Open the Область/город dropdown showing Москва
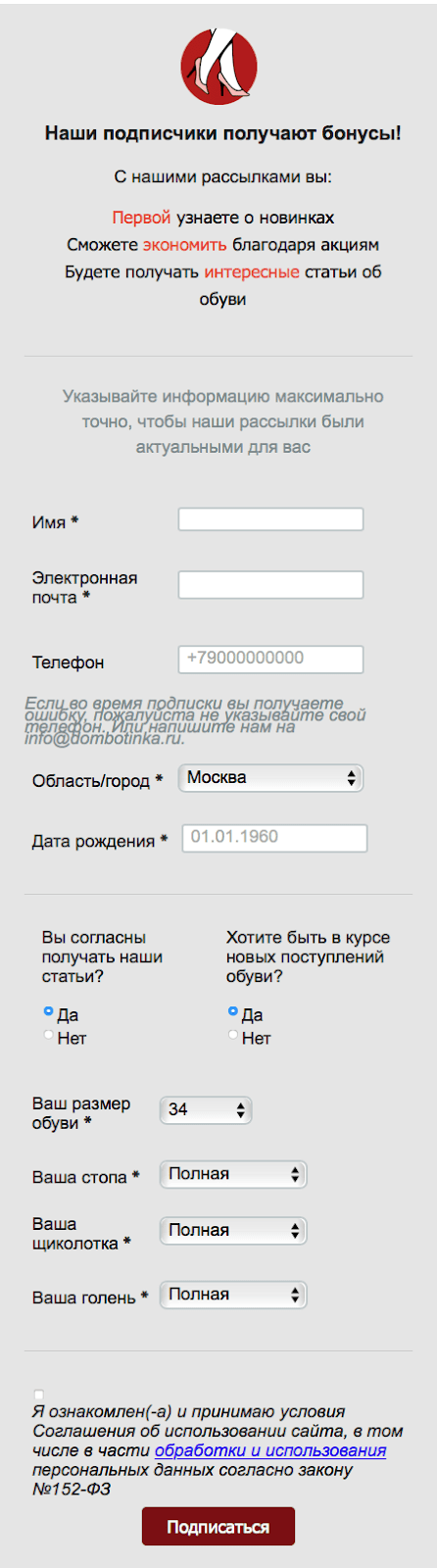437x1568 pixels. (x=270, y=778)
